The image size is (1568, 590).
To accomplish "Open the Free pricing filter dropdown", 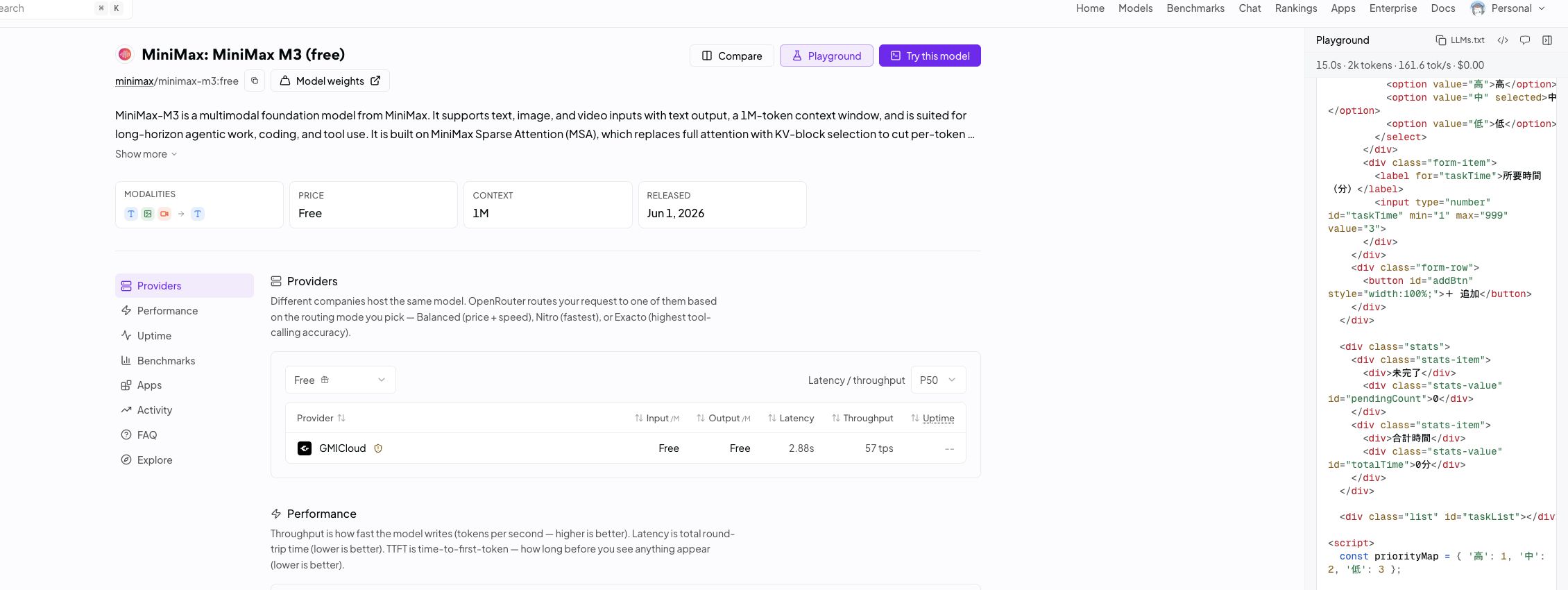I will pyautogui.click(x=341, y=380).
